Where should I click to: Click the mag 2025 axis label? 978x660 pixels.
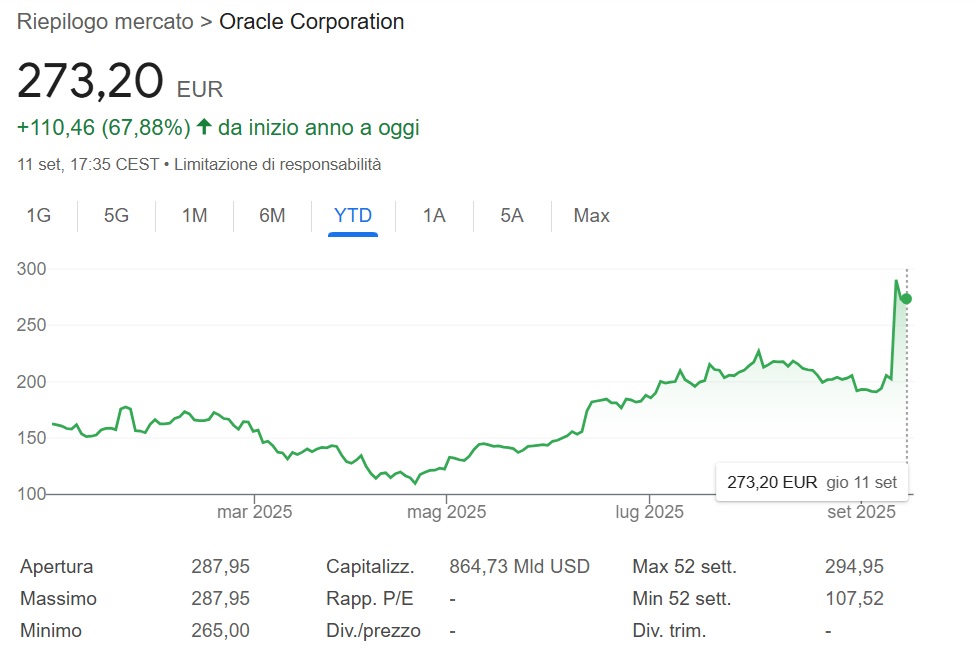pyautogui.click(x=445, y=512)
